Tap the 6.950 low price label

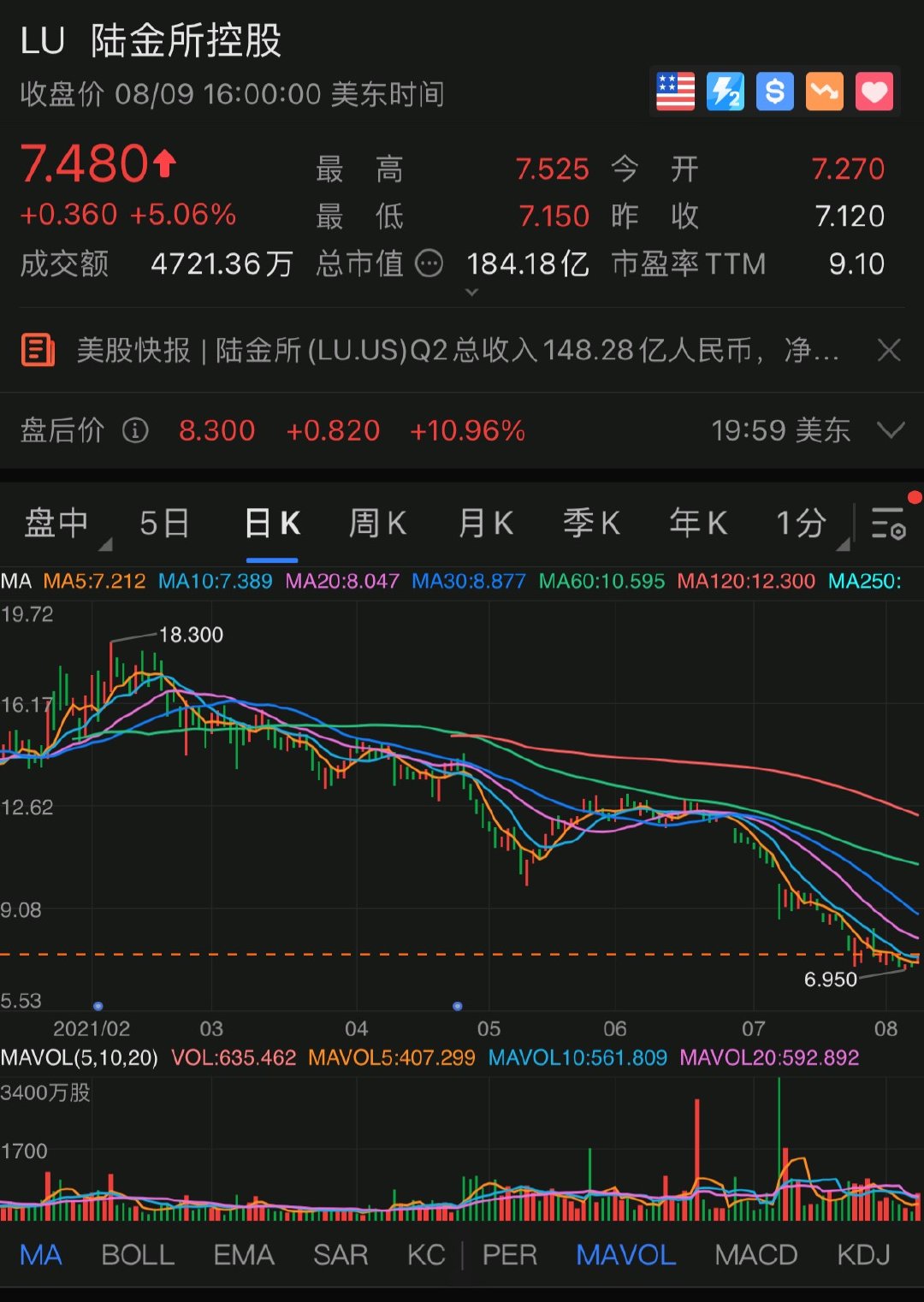(x=830, y=979)
